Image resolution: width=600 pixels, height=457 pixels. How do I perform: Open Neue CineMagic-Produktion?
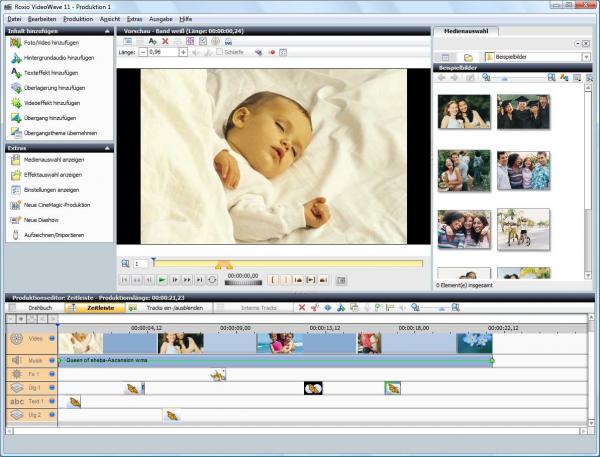click(x=55, y=204)
